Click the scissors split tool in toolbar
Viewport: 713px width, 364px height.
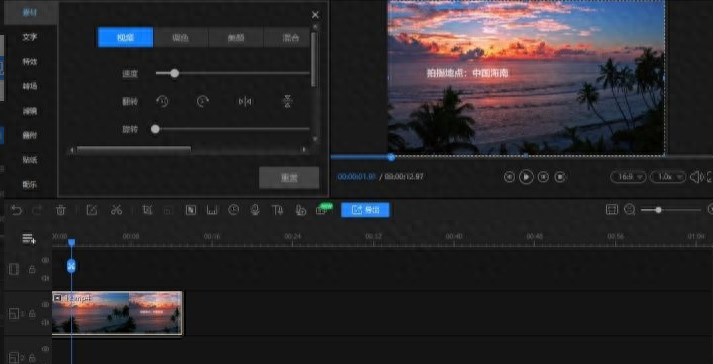(116, 210)
